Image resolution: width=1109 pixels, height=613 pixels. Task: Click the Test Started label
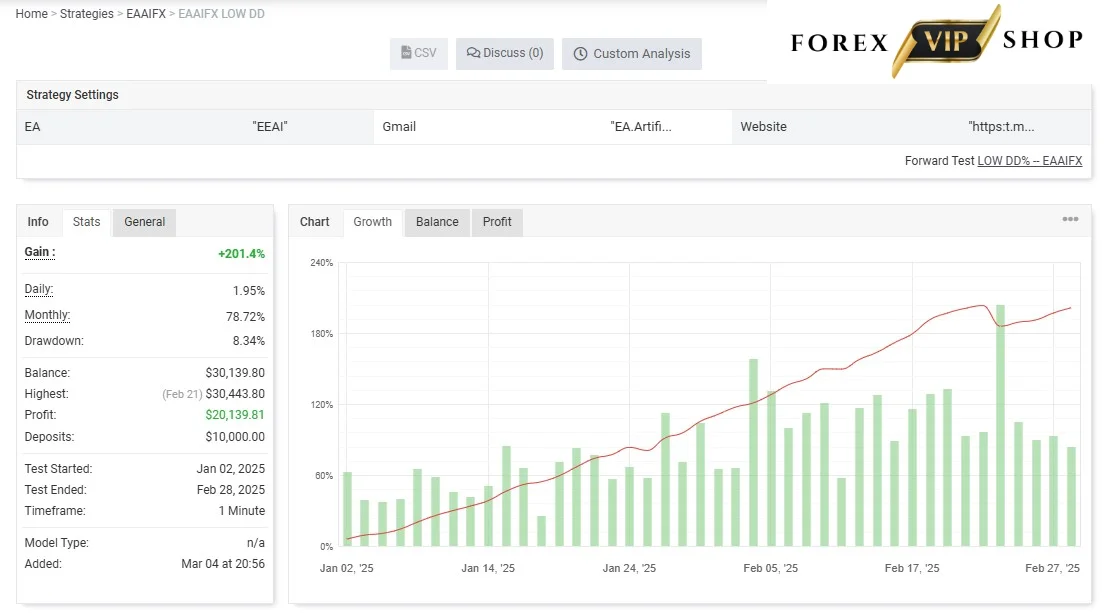[x=58, y=469]
